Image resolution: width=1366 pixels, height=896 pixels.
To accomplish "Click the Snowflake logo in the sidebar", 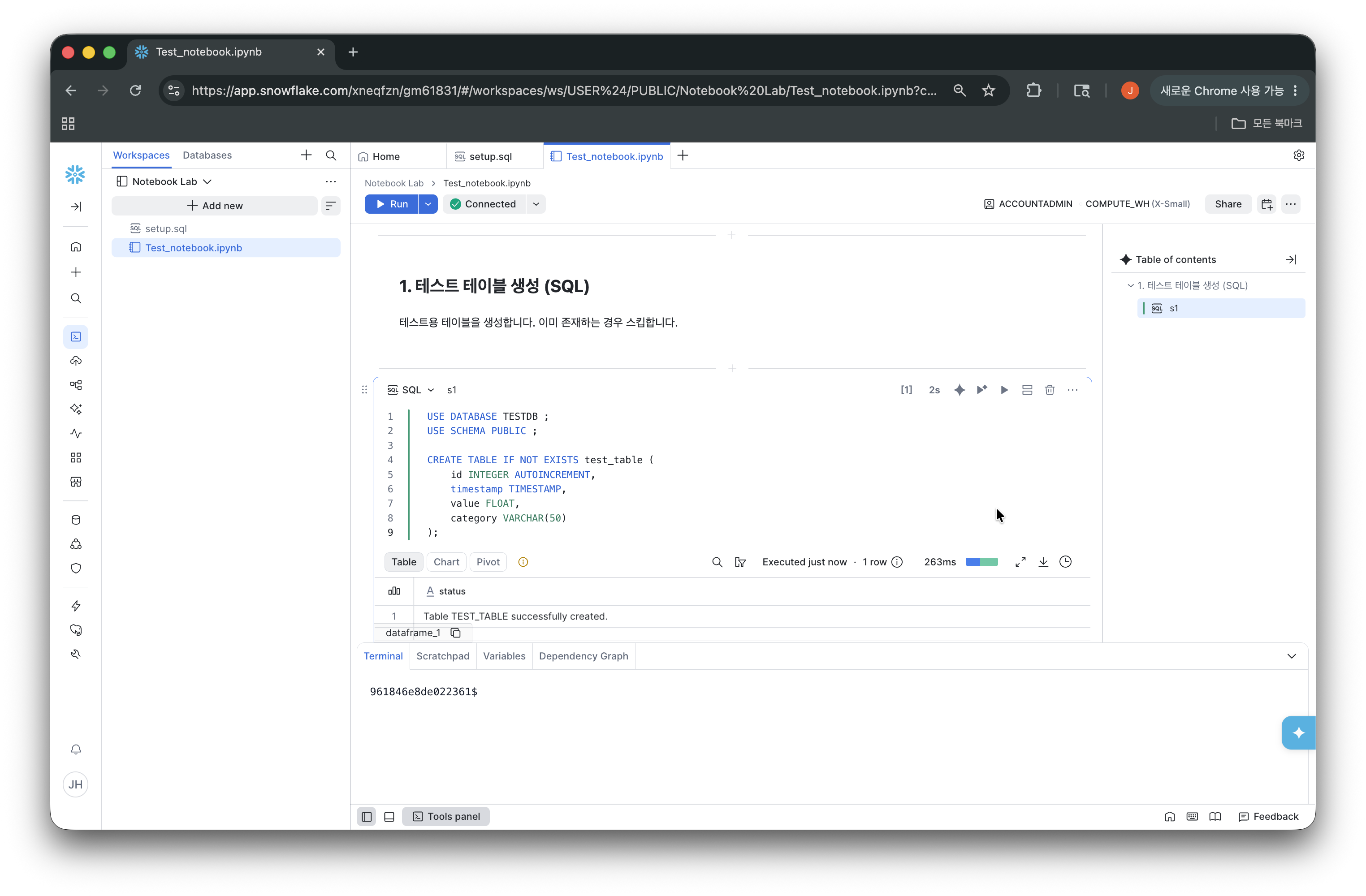I will [75, 174].
